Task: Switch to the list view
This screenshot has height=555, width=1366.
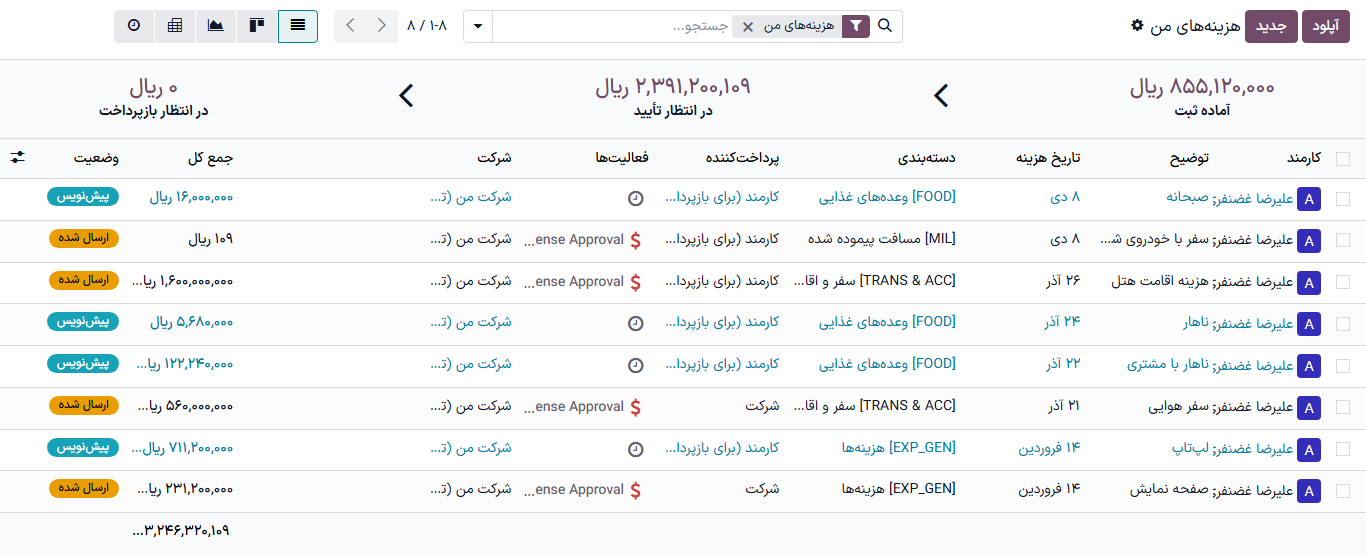Action: pyautogui.click(x=298, y=26)
